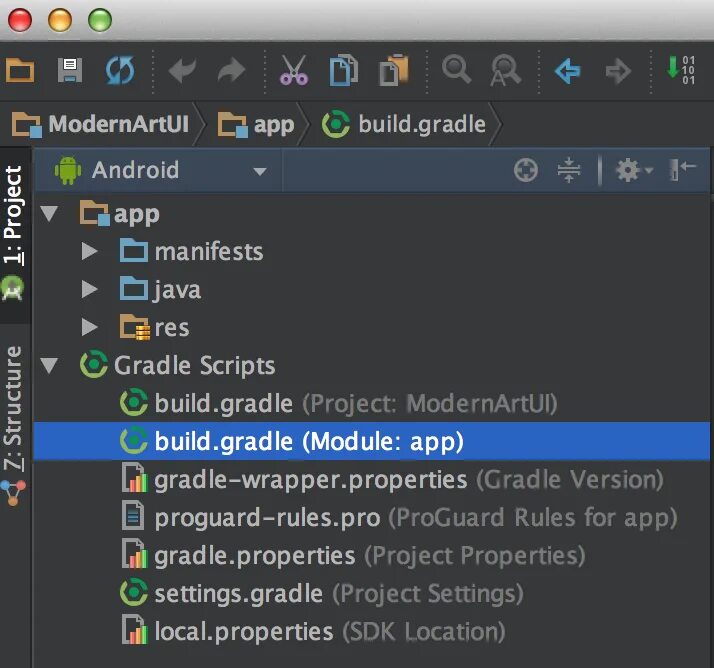Screen dimensions: 714x668
Task: Open project panel gear settings
Action: pos(634,170)
